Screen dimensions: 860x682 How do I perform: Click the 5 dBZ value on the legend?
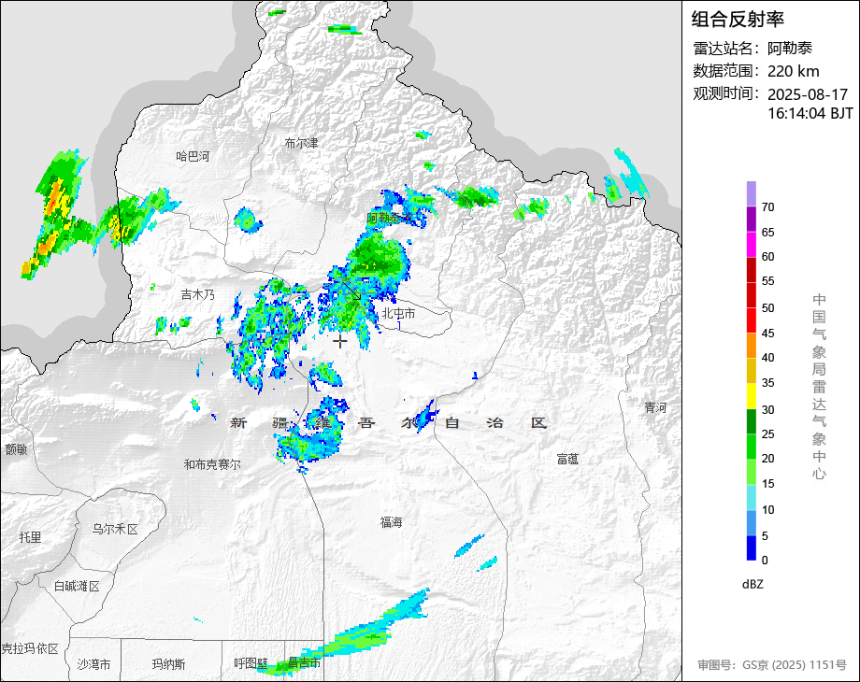[x=765, y=536]
